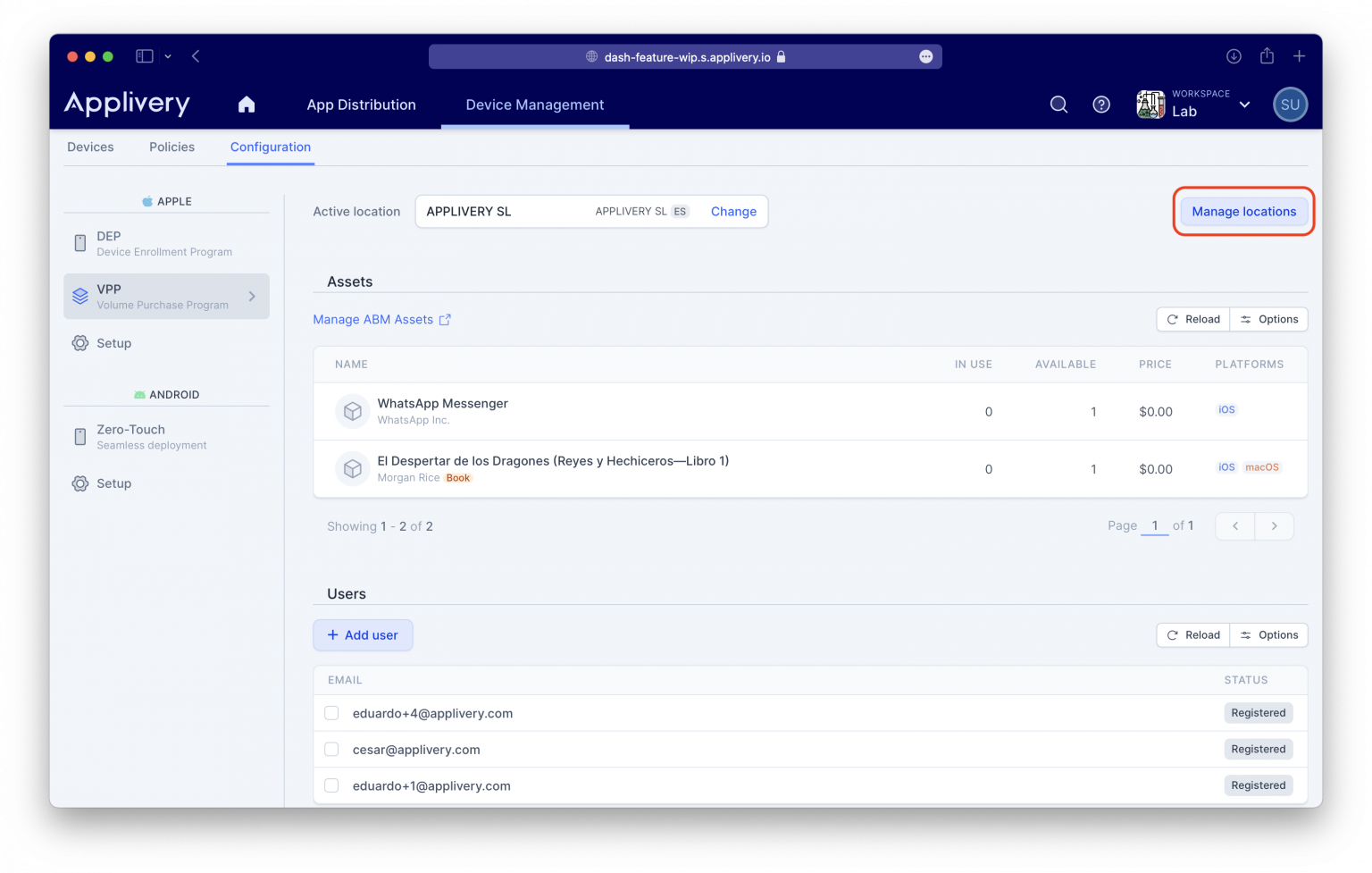
Task: Click the help question mark icon
Action: (x=1100, y=105)
